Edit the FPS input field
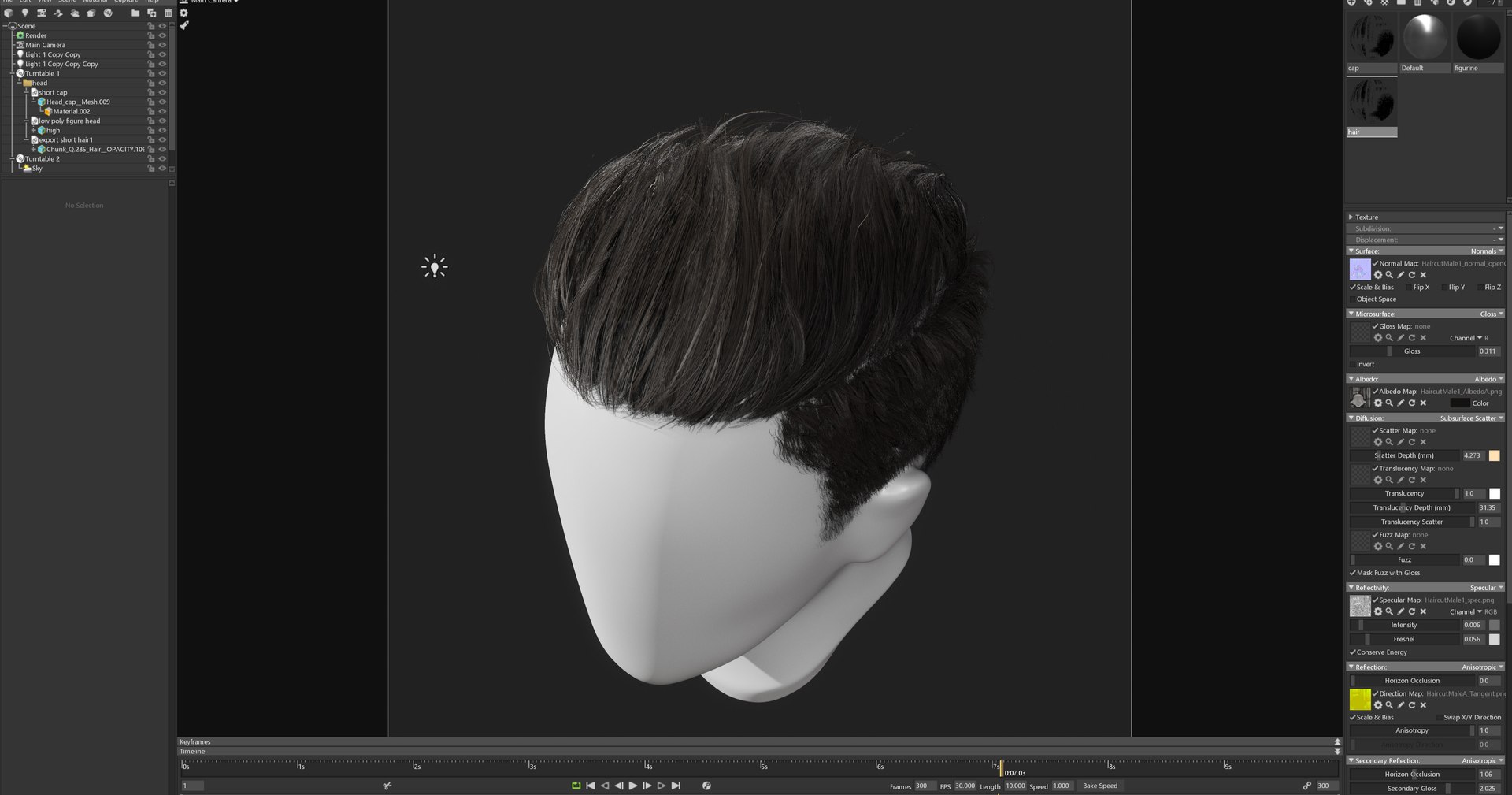 pos(965,786)
